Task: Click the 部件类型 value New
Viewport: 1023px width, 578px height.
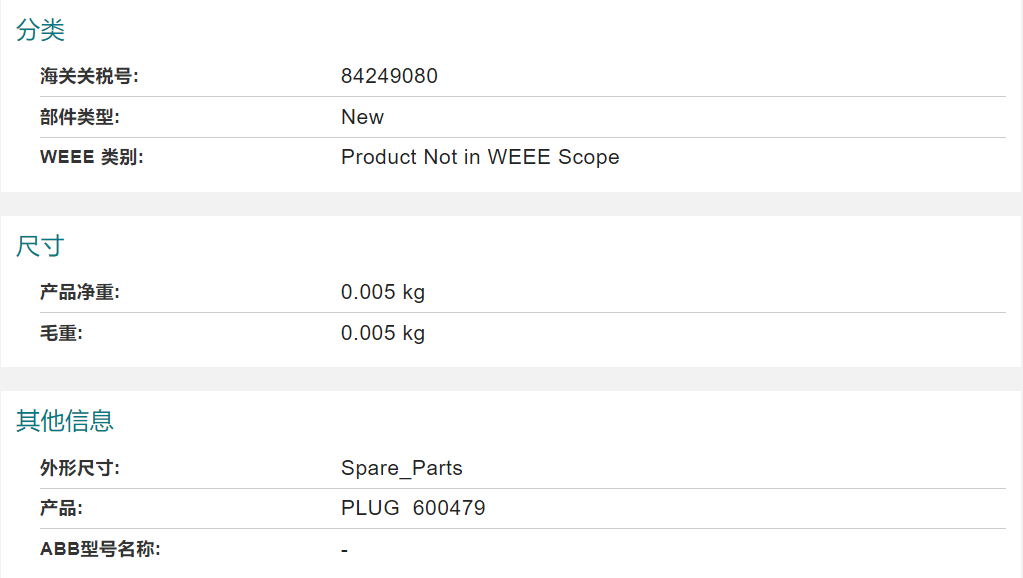Action: pyautogui.click(x=362, y=117)
